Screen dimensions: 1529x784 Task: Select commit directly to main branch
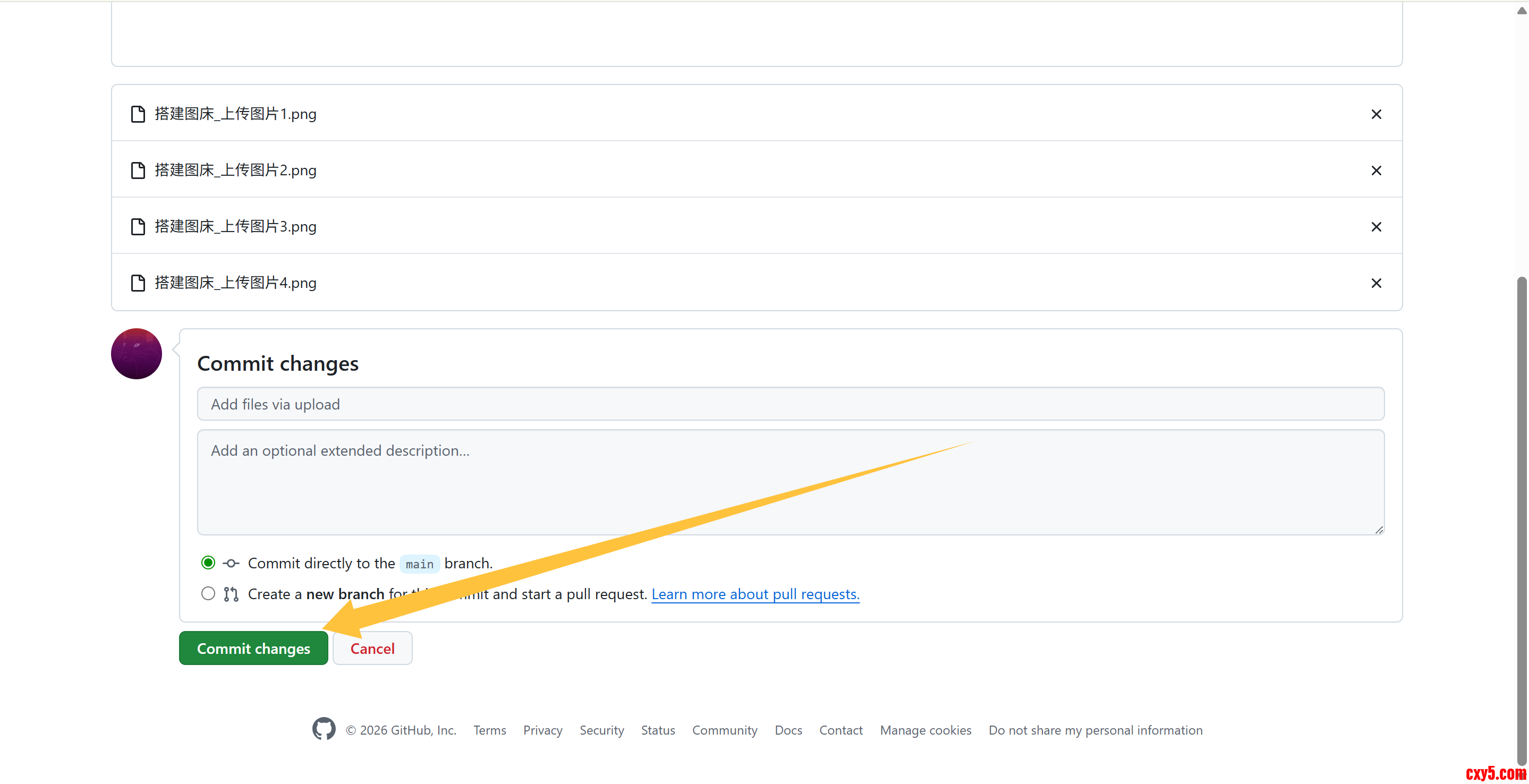pos(208,563)
